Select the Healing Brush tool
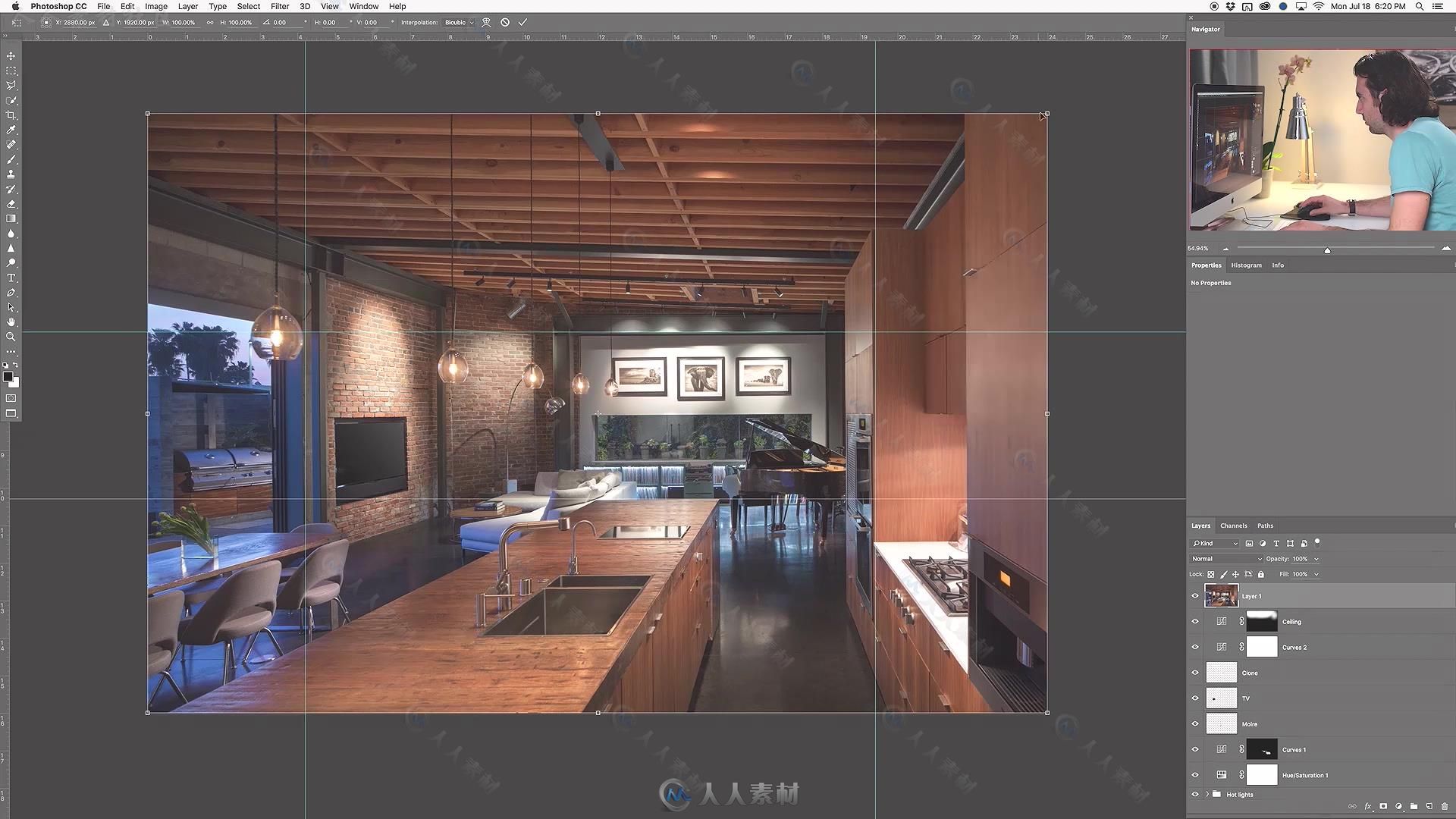The height and width of the screenshot is (819, 1456). tap(11, 145)
